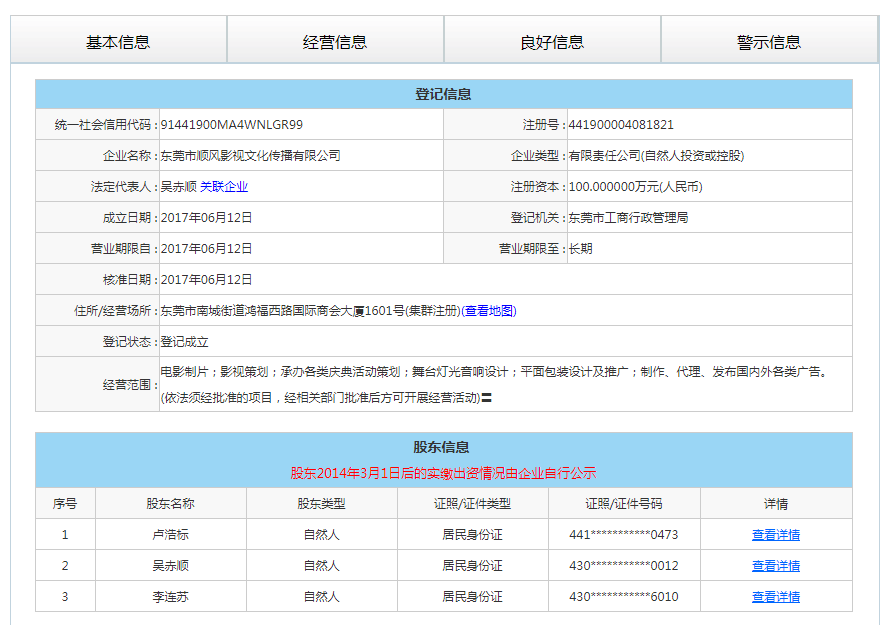Screen dimensions: 885x625
Task: Select the 良好信息 tab
Action: 552,41
